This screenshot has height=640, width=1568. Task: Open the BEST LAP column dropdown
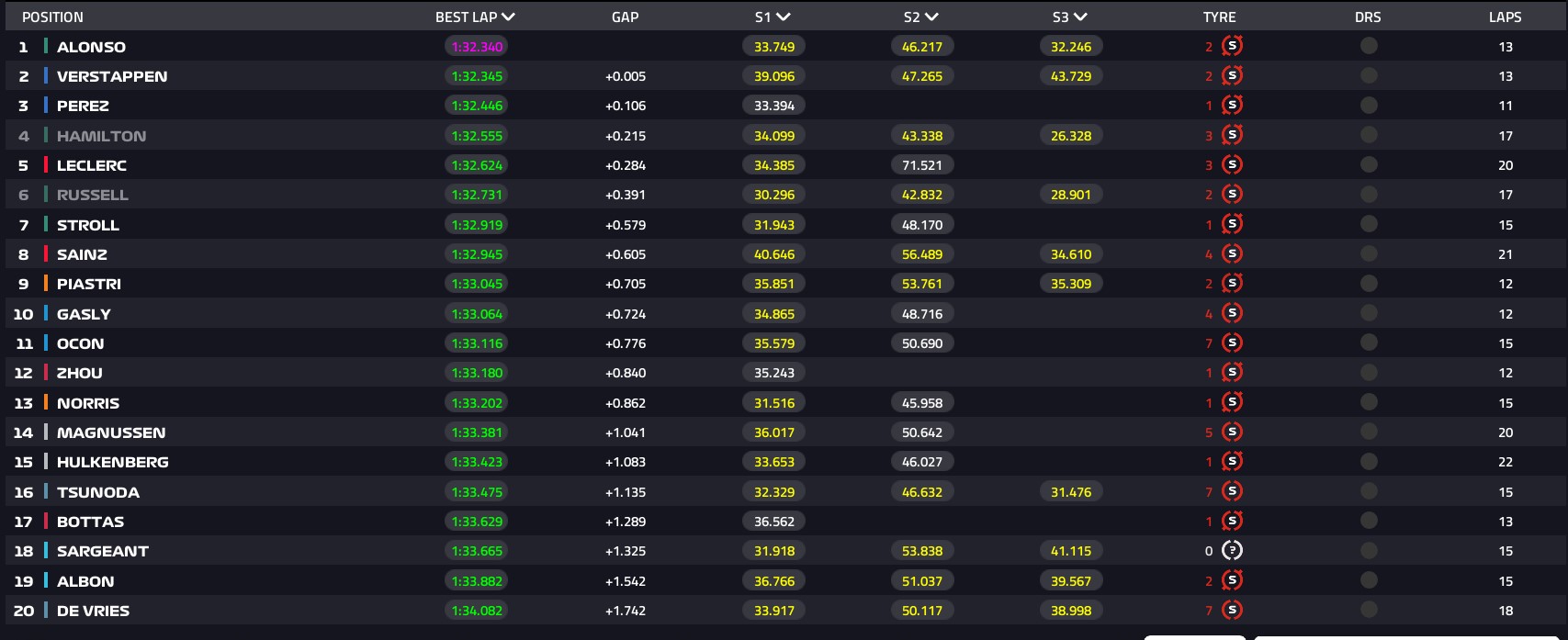508,17
